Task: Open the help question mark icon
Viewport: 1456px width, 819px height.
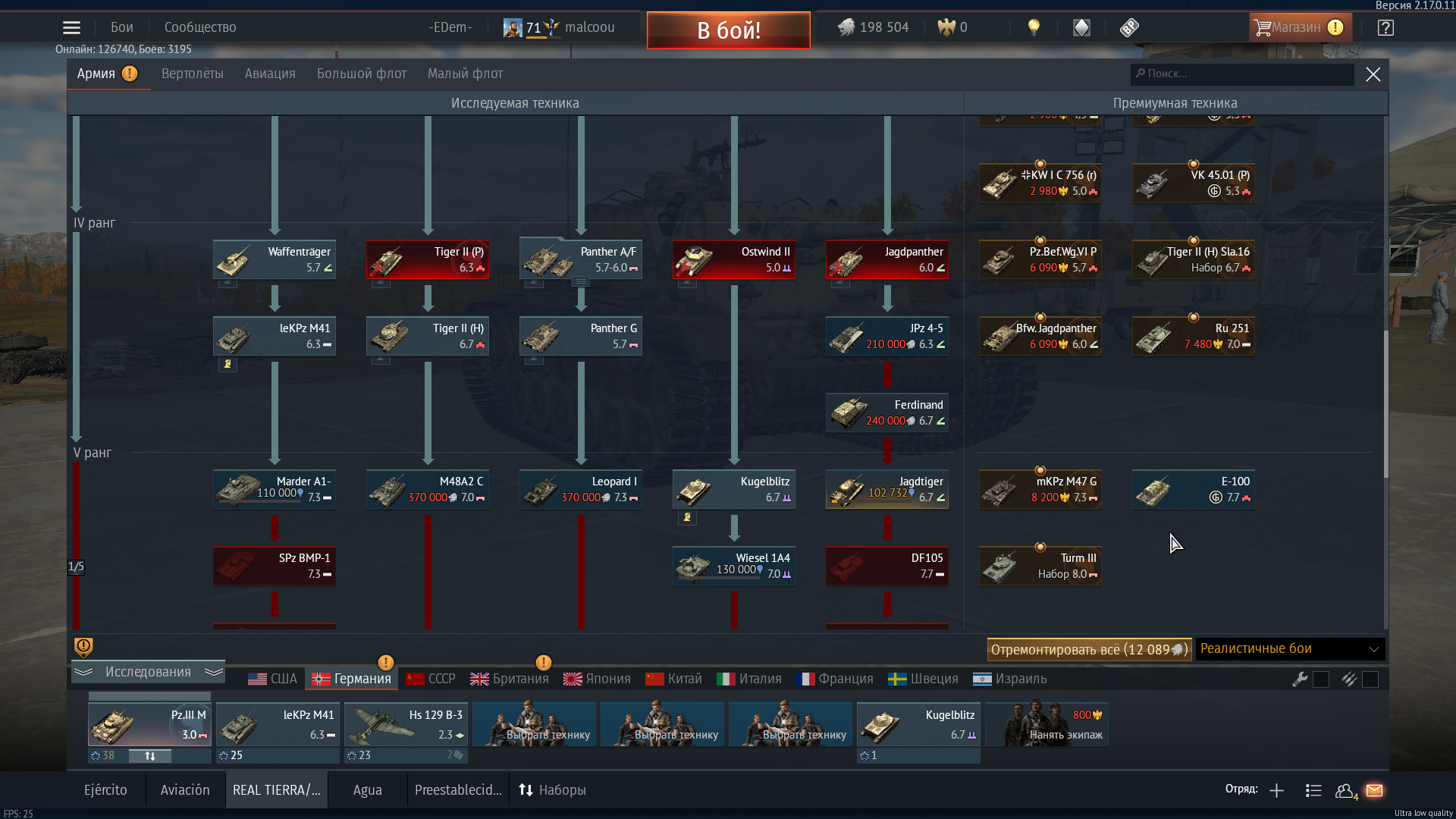Action: 1385,28
